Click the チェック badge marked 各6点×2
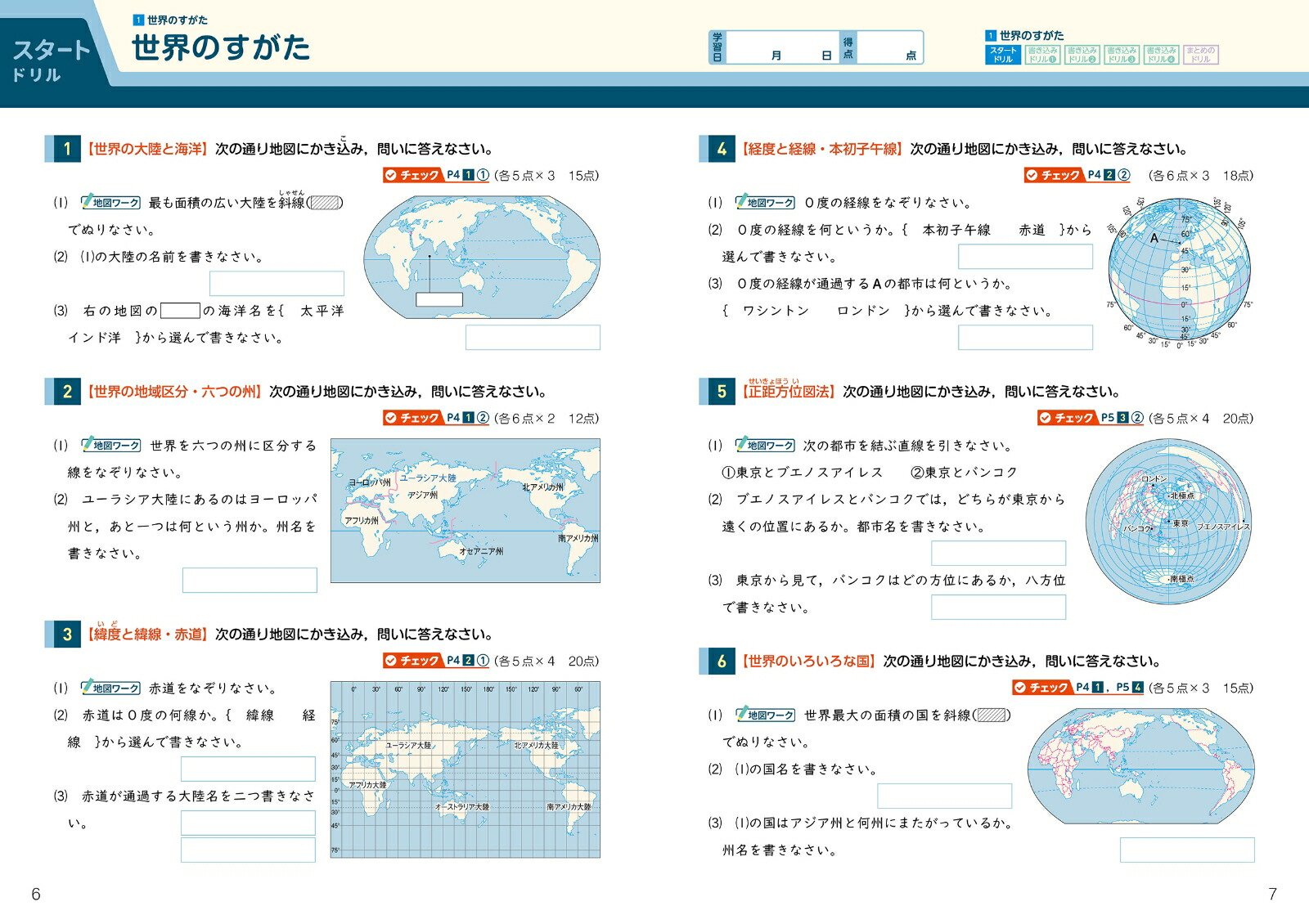The height and width of the screenshot is (924, 1309). click(436, 418)
